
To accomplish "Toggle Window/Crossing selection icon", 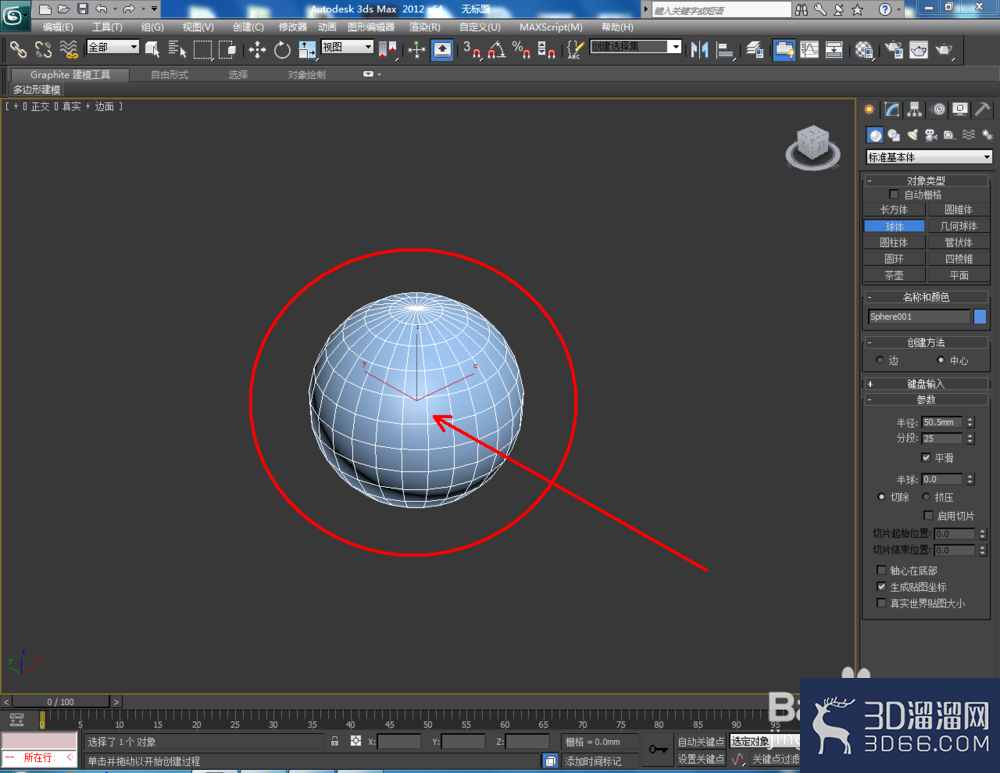I will coord(227,49).
